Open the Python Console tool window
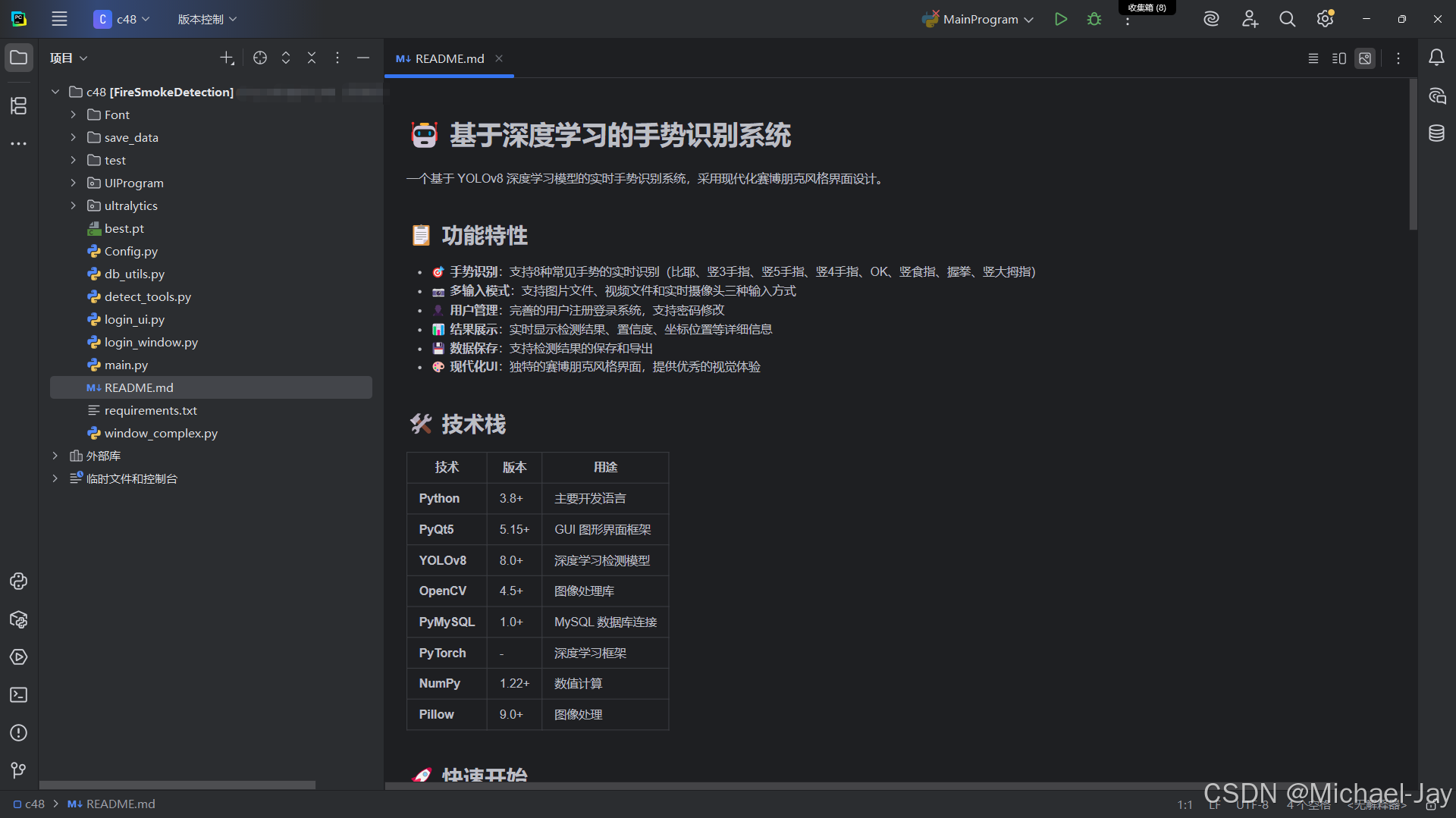 pyautogui.click(x=19, y=581)
